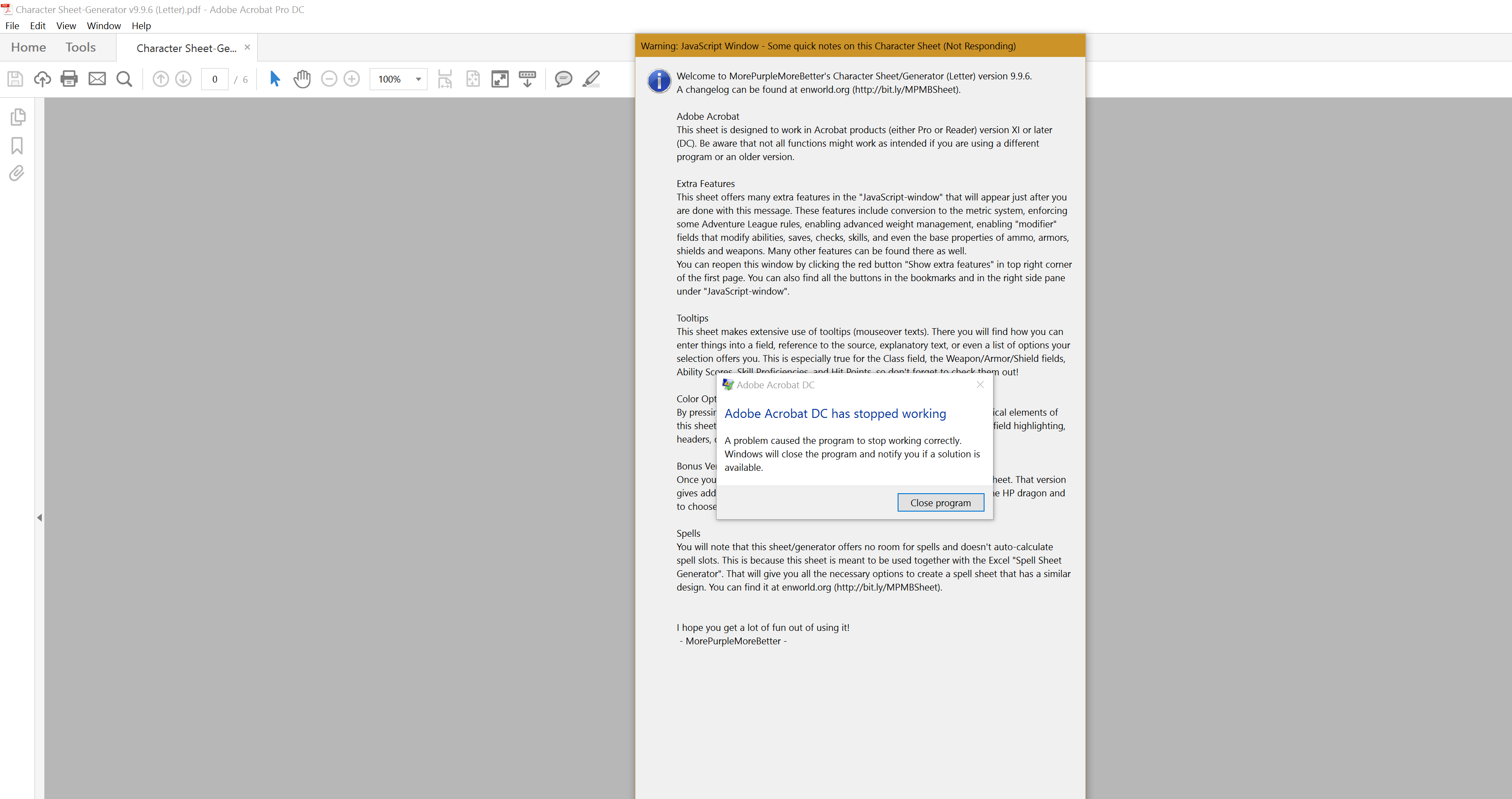
Task: Click the '- MorePurpleMoreBetter -' signature text
Action: click(733, 641)
